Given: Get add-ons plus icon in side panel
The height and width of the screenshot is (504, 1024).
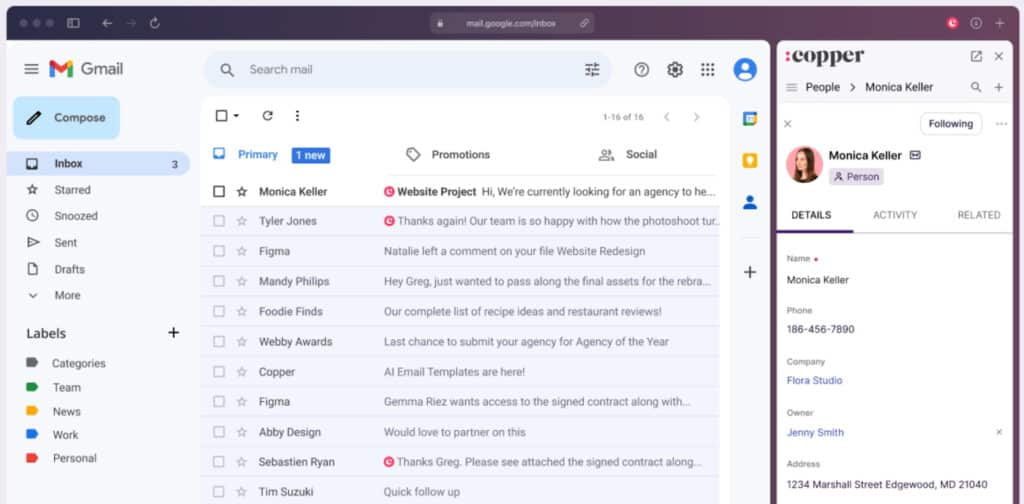Looking at the screenshot, I should click(x=750, y=272).
